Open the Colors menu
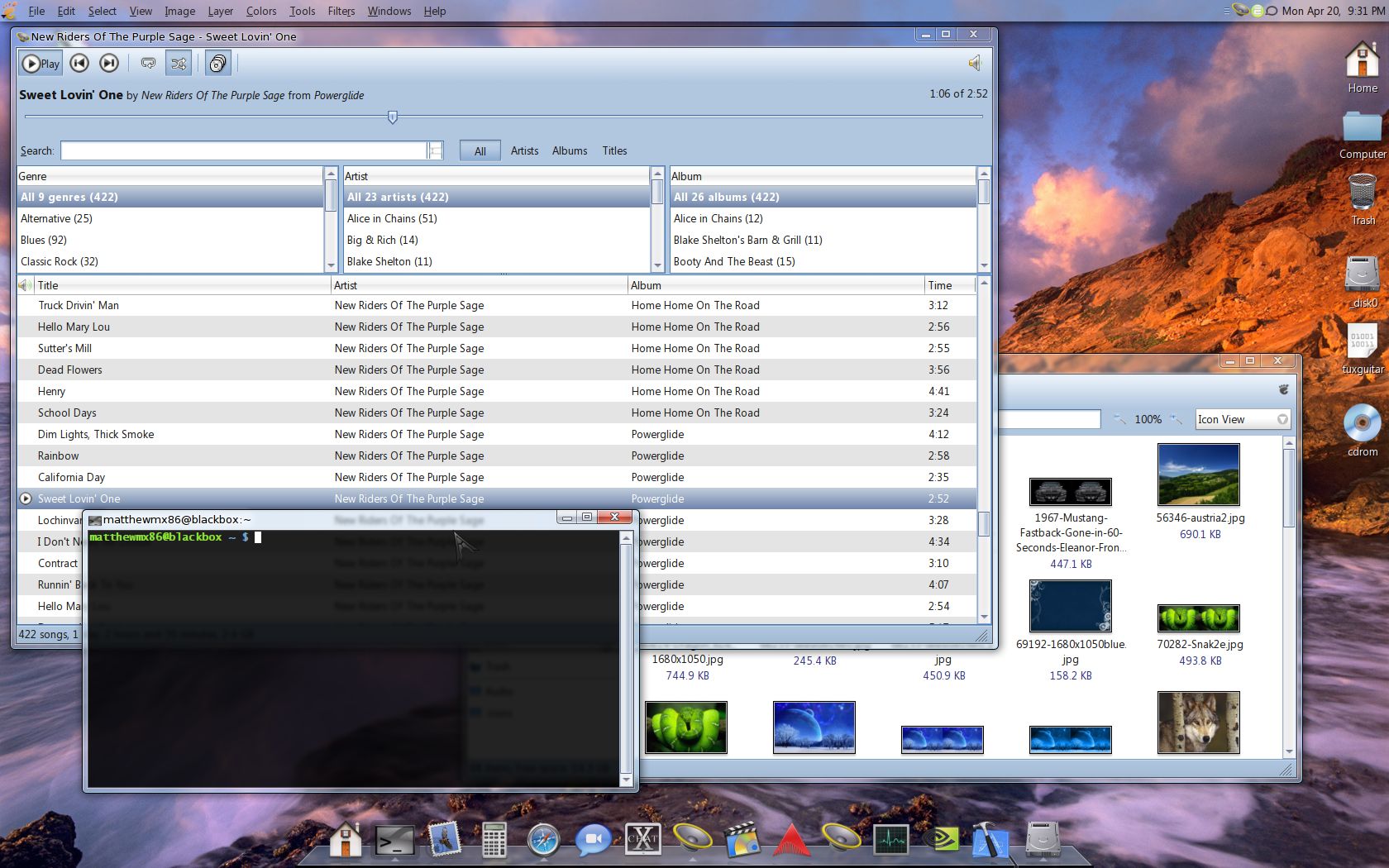Viewport: 1389px width, 868px height. [261, 11]
